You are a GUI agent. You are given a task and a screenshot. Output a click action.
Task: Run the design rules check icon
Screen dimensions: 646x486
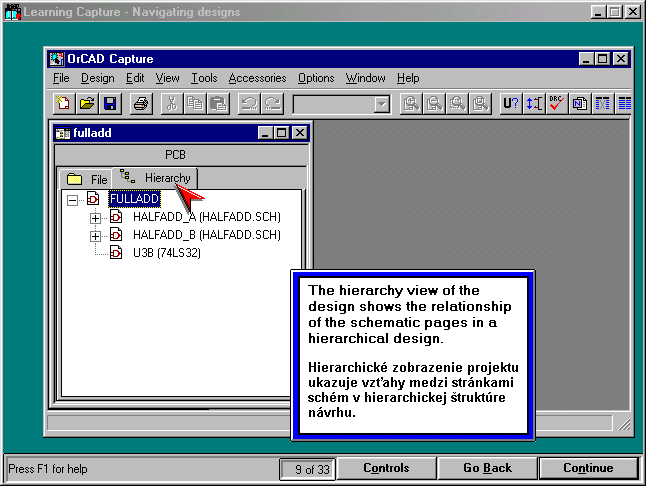click(x=557, y=103)
